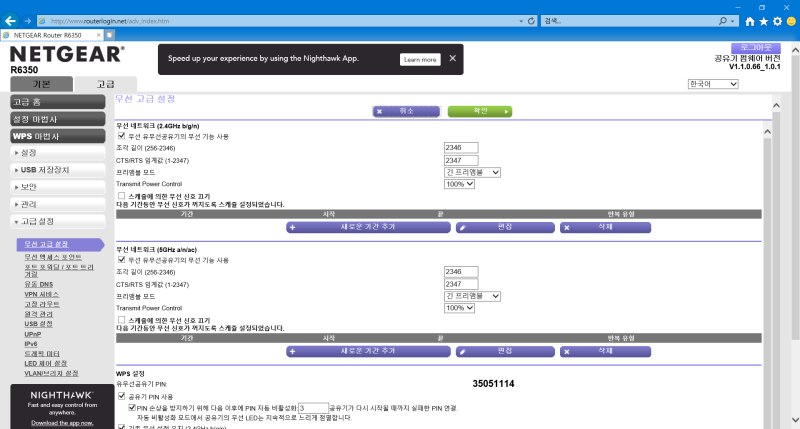
Task: Open the browser home page icon
Action: [x=749, y=21]
